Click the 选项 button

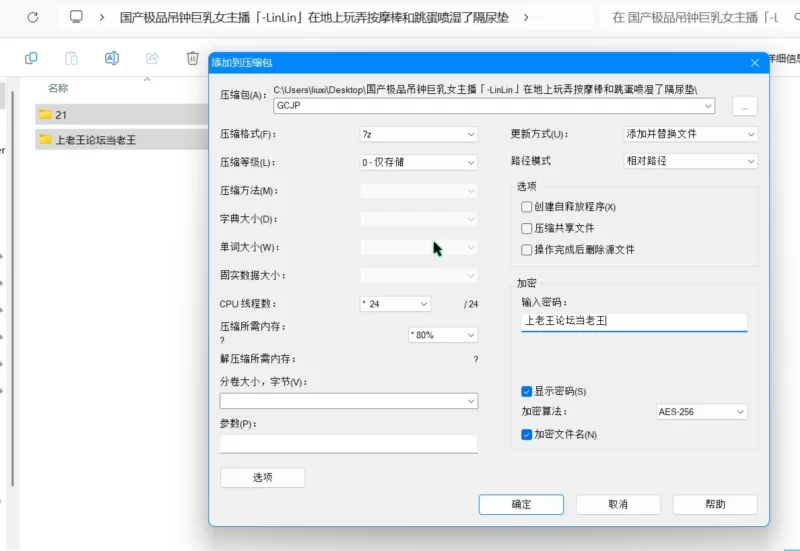pos(262,478)
